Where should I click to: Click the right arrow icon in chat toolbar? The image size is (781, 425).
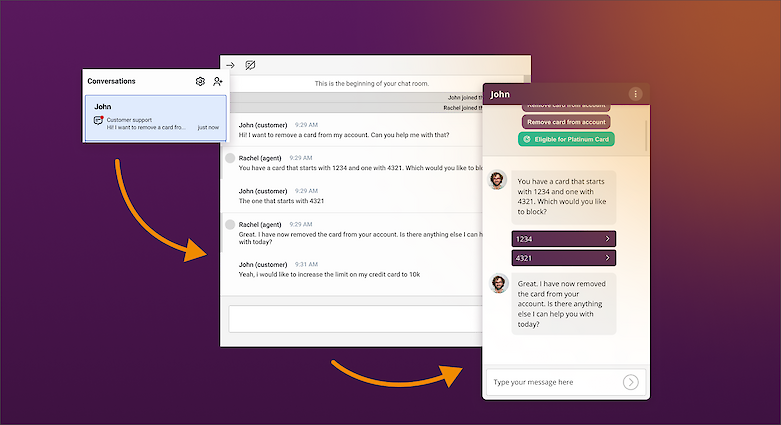click(230, 65)
